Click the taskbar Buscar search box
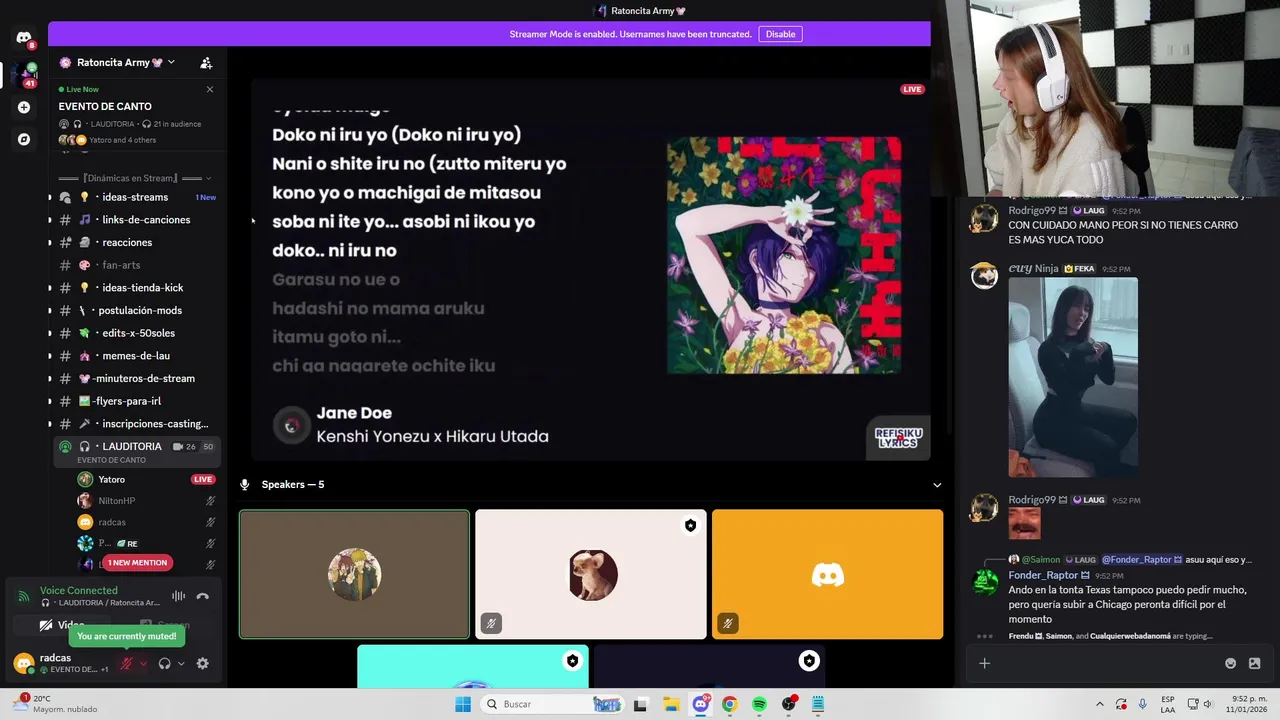 (552, 704)
